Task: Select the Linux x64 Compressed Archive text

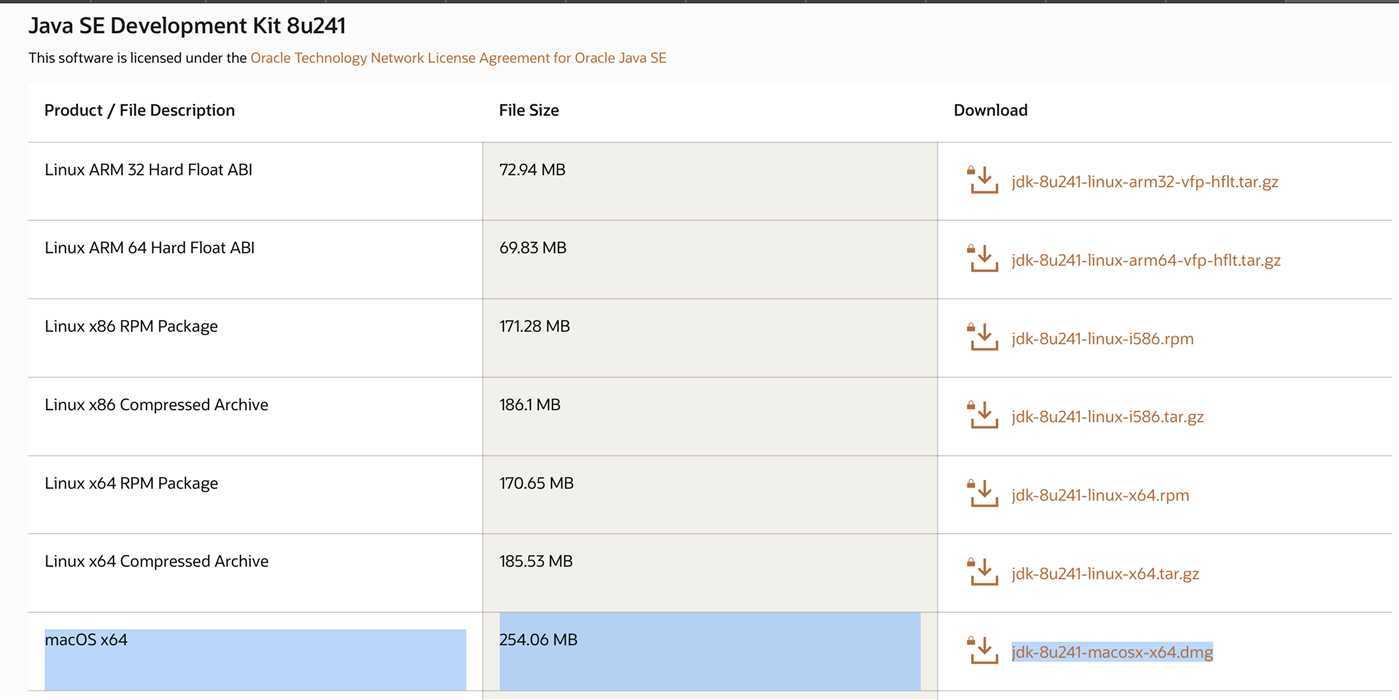Action: [x=156, y=561]
